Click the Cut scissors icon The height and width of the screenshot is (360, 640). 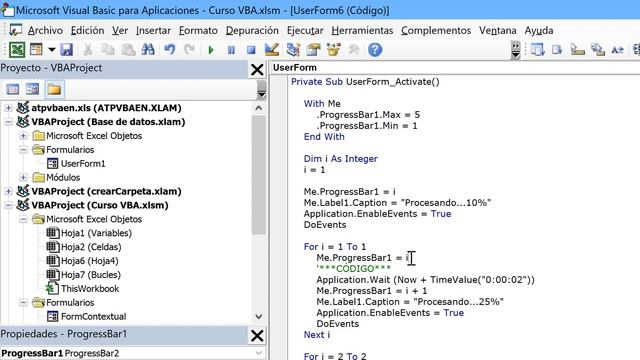(x=87, y=50)
